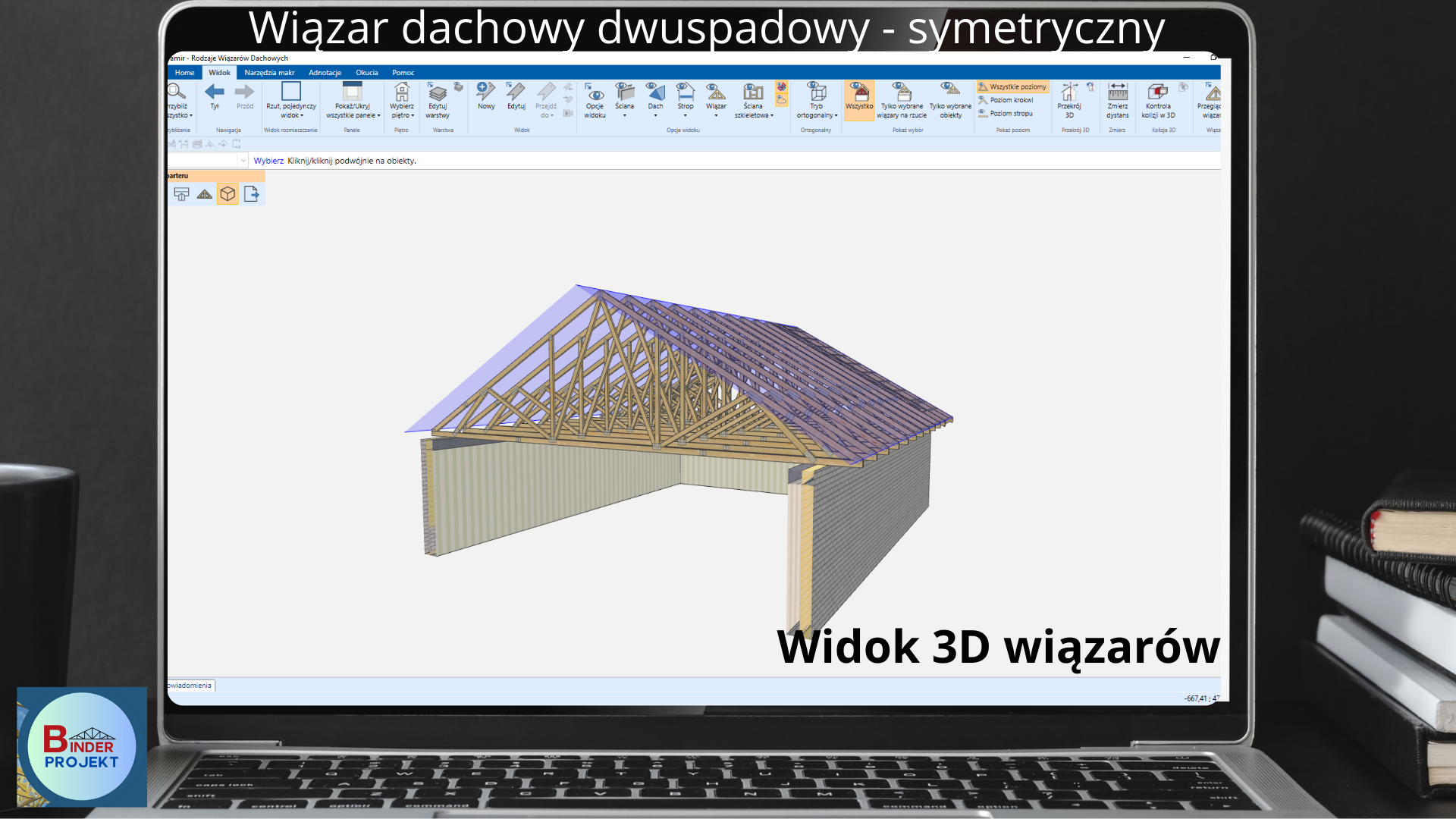Select the 3D cube view icon
1456x819 pixels.
[227, 194]
